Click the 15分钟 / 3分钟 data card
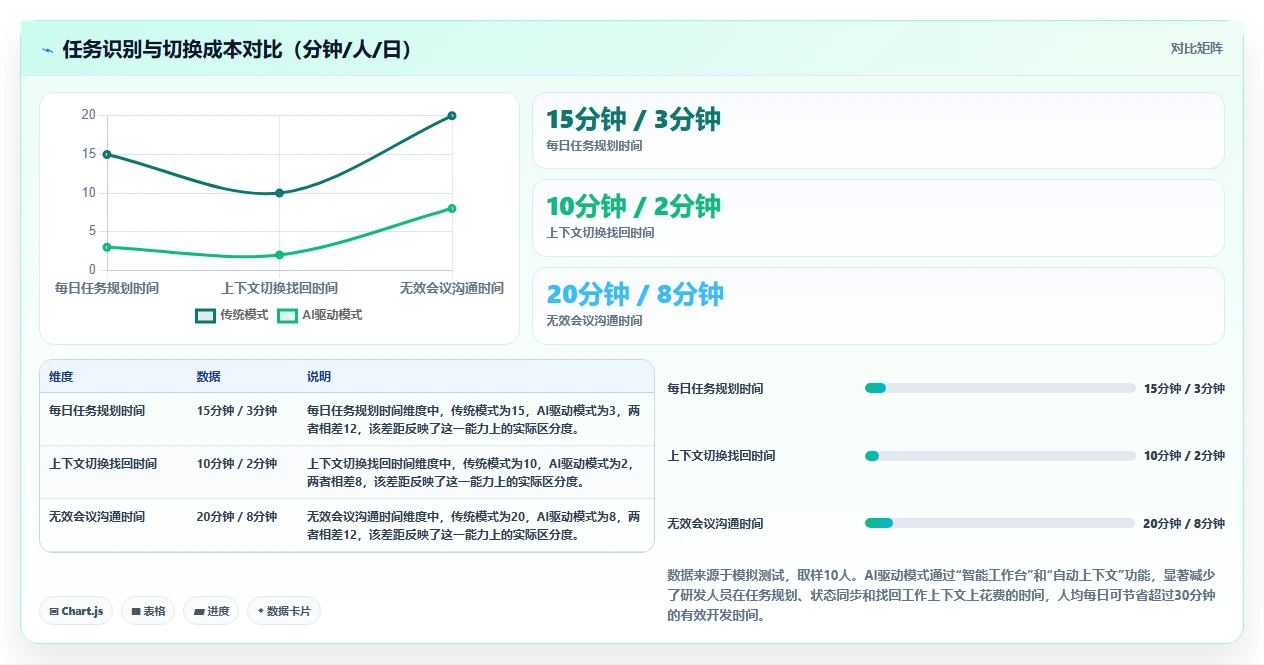 point(878,130)
